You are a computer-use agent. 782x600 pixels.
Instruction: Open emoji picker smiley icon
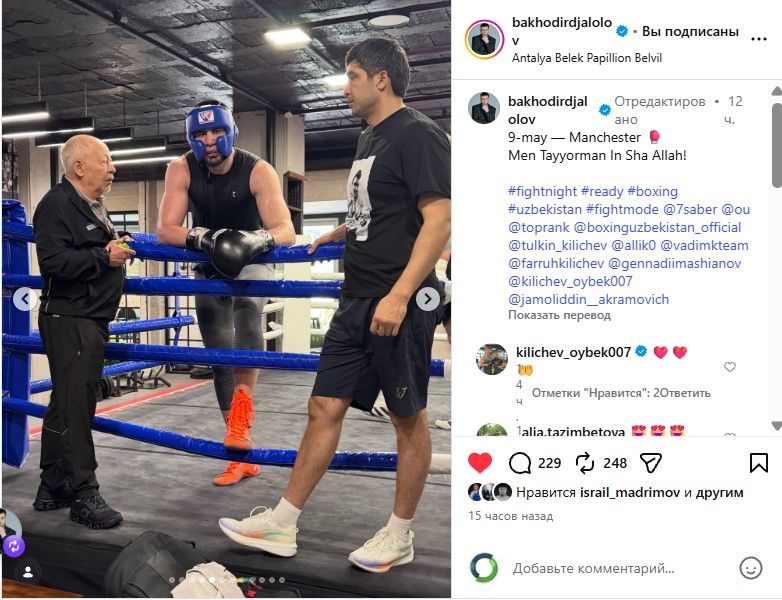pyautogui.click(x=751, y=568)
